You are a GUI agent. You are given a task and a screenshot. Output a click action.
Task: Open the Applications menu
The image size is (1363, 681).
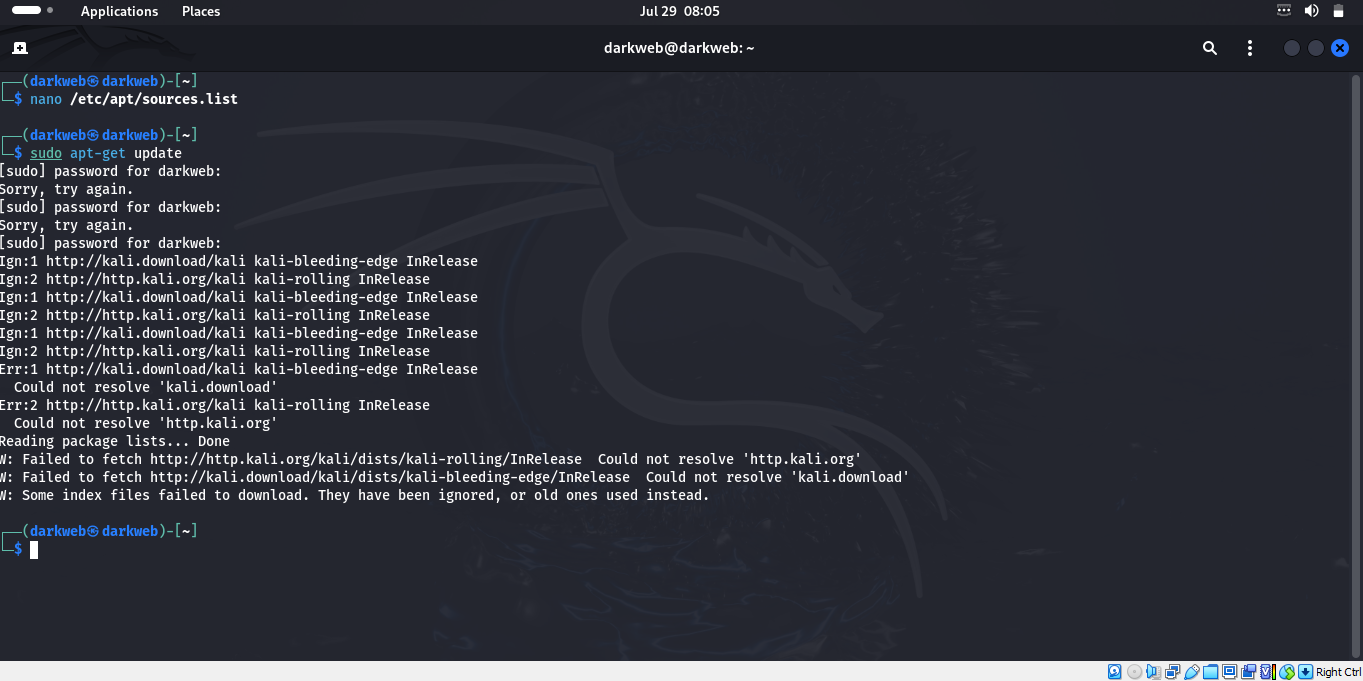point(119,11)
